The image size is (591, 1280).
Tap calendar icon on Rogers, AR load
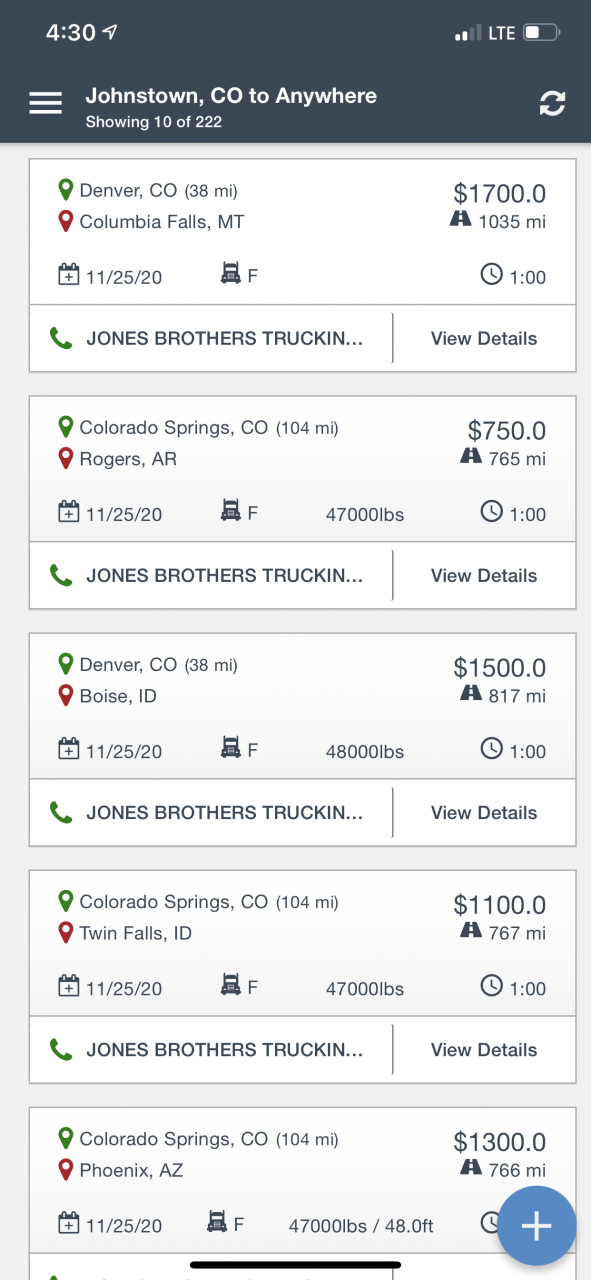[x=68, y=513]
